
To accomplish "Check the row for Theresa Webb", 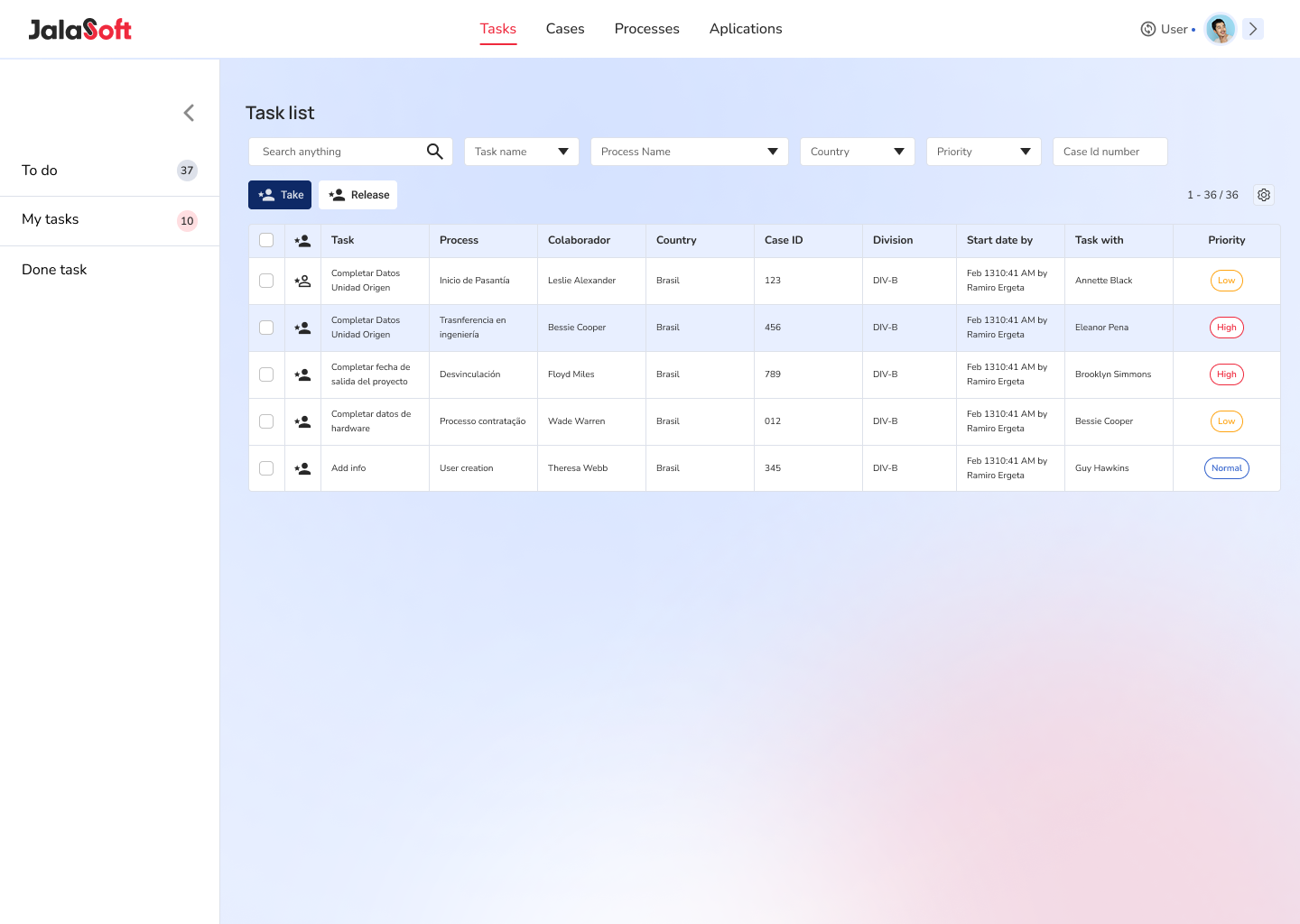I will 266,468.
